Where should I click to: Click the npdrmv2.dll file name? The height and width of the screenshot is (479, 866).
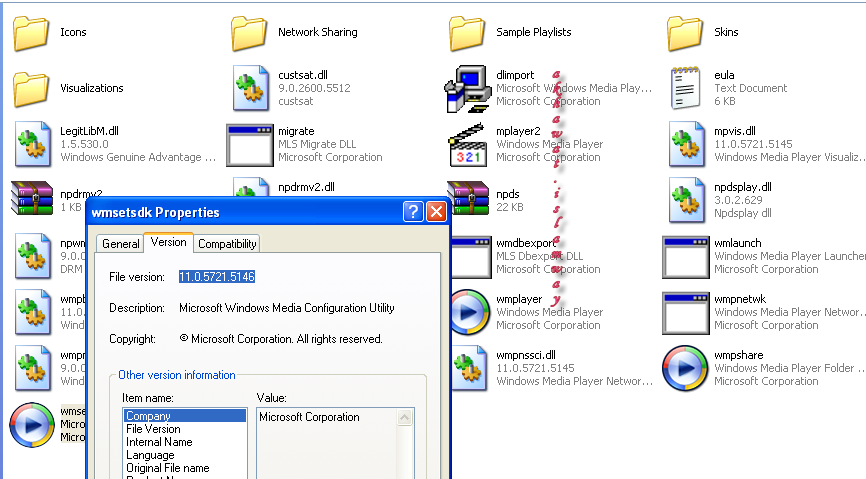coord(306,187)
